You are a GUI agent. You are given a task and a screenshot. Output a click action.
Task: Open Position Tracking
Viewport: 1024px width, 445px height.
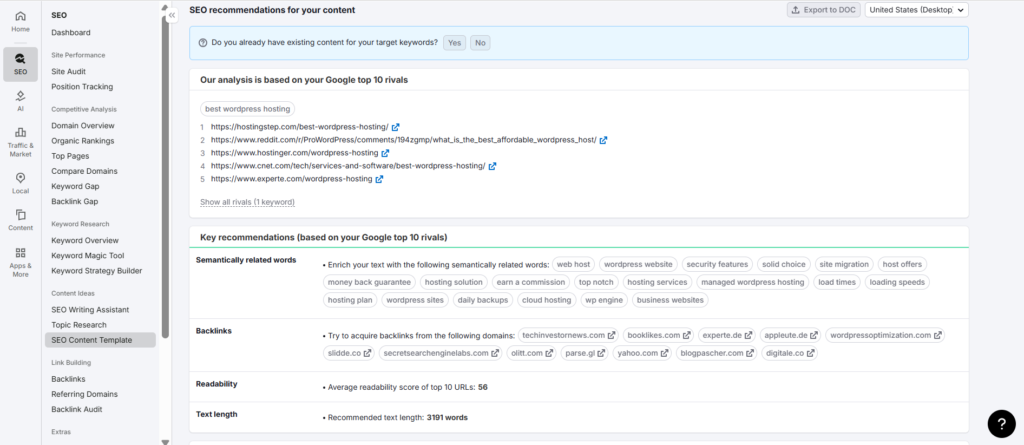(x=82, y=86)
